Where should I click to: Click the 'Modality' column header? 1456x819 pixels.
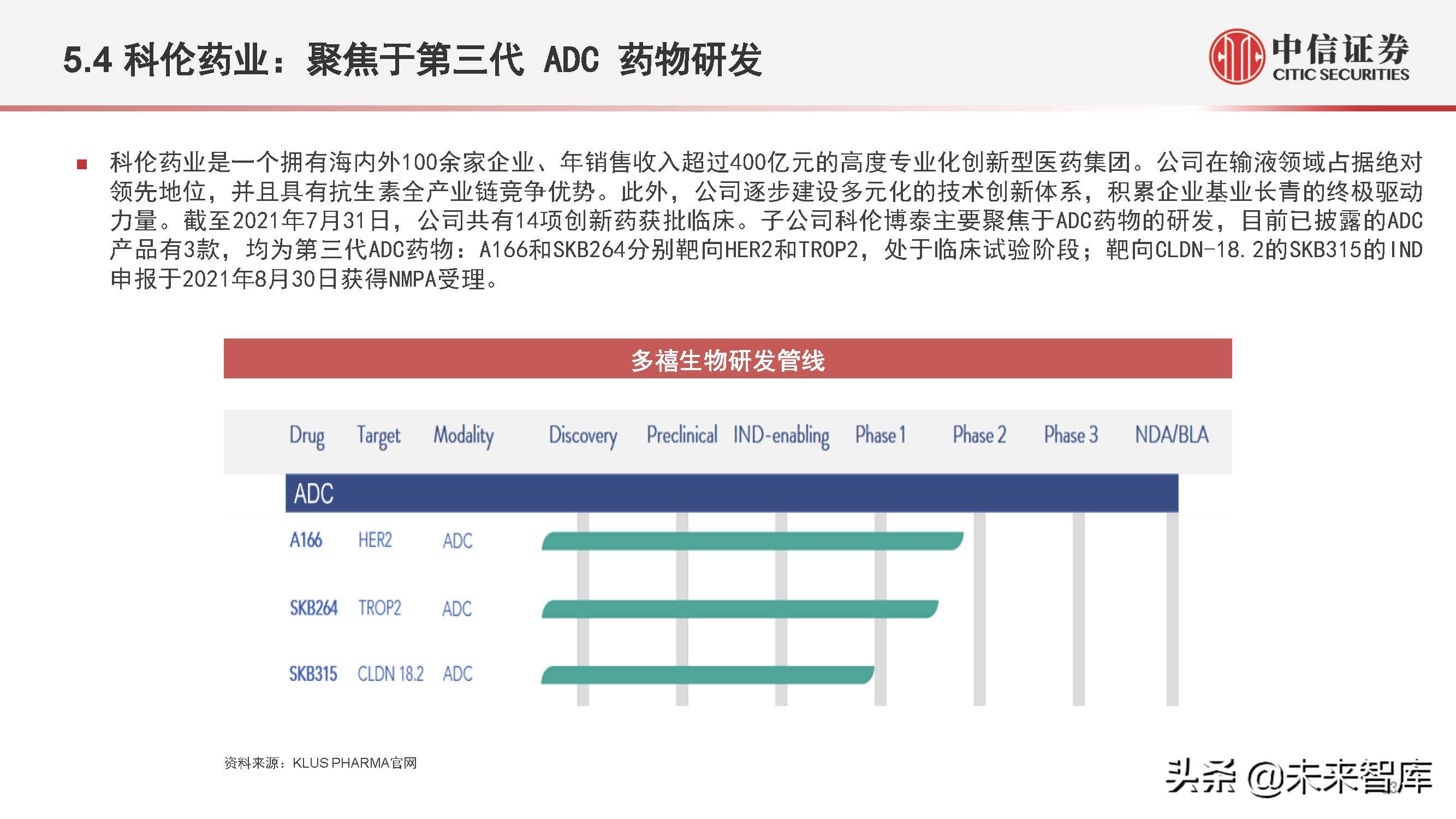click(463, 436)
